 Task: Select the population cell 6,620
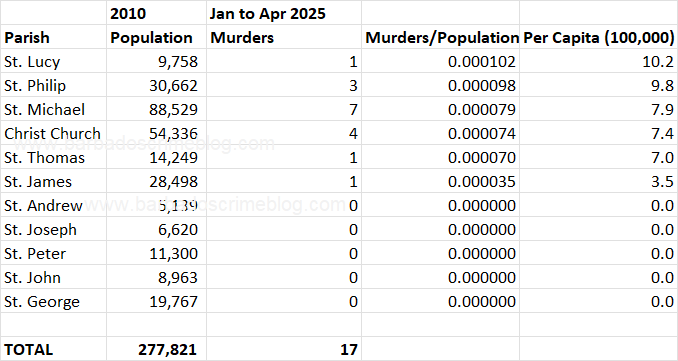click(156, 229)
